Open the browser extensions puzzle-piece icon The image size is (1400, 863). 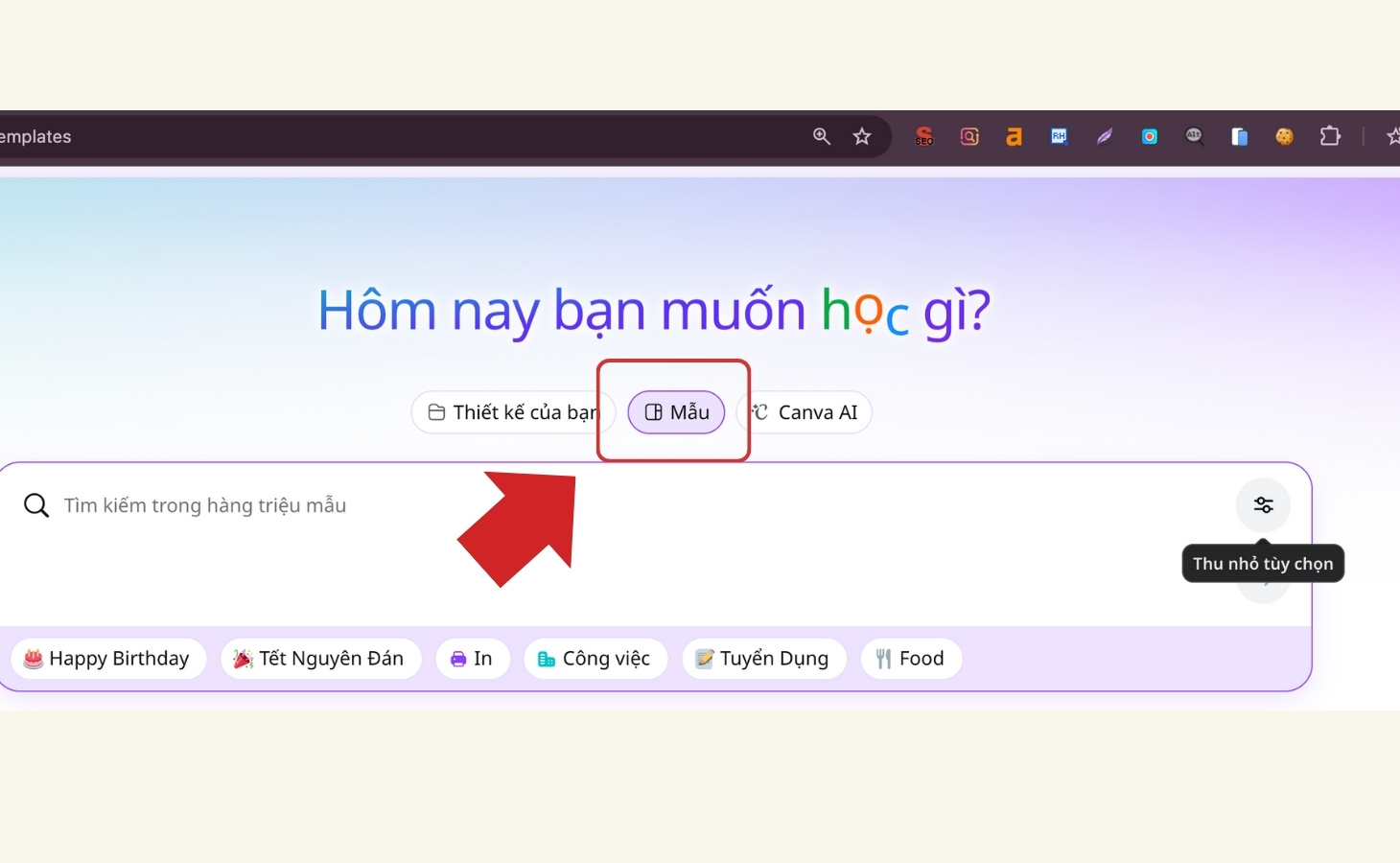[1331, 136]
